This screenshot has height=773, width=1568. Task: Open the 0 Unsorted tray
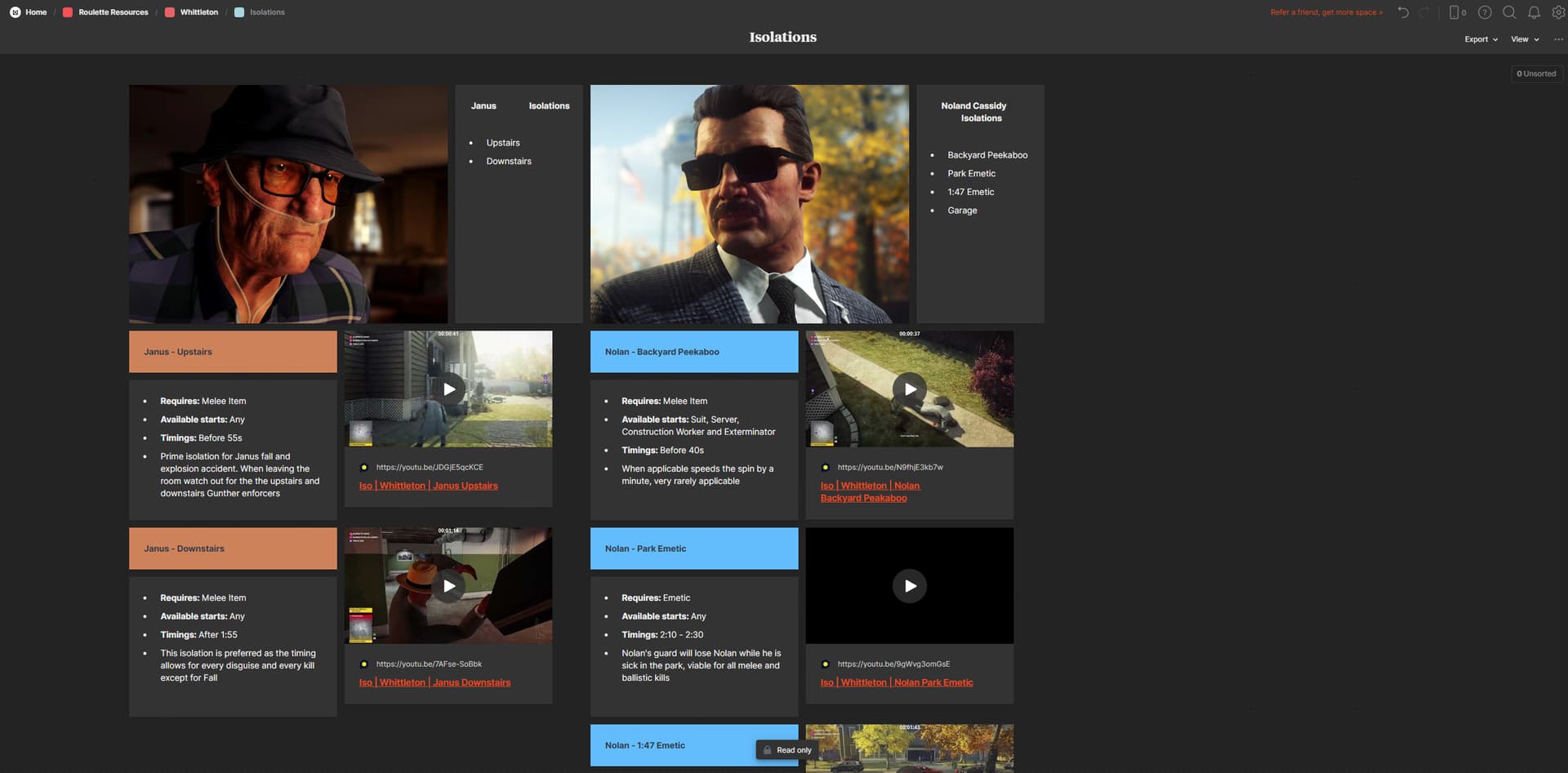pos(1536,73)
